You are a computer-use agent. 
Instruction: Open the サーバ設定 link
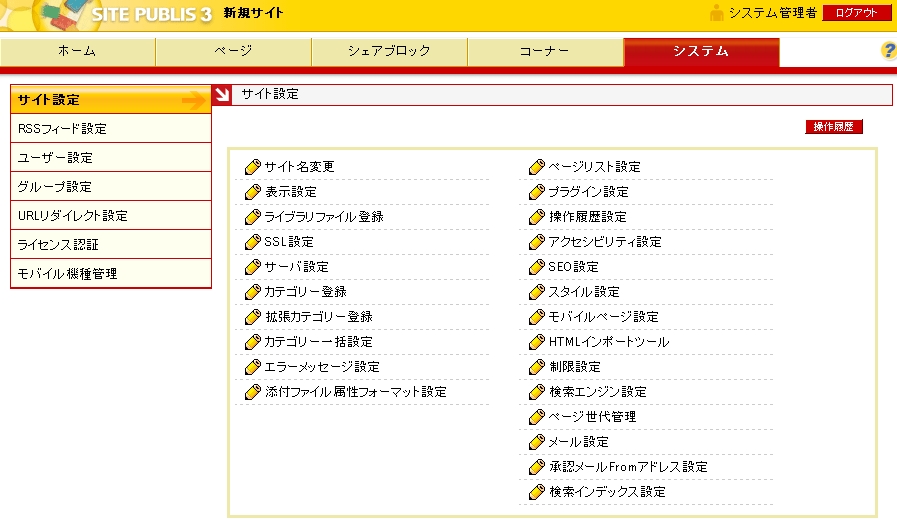[296, 267]
